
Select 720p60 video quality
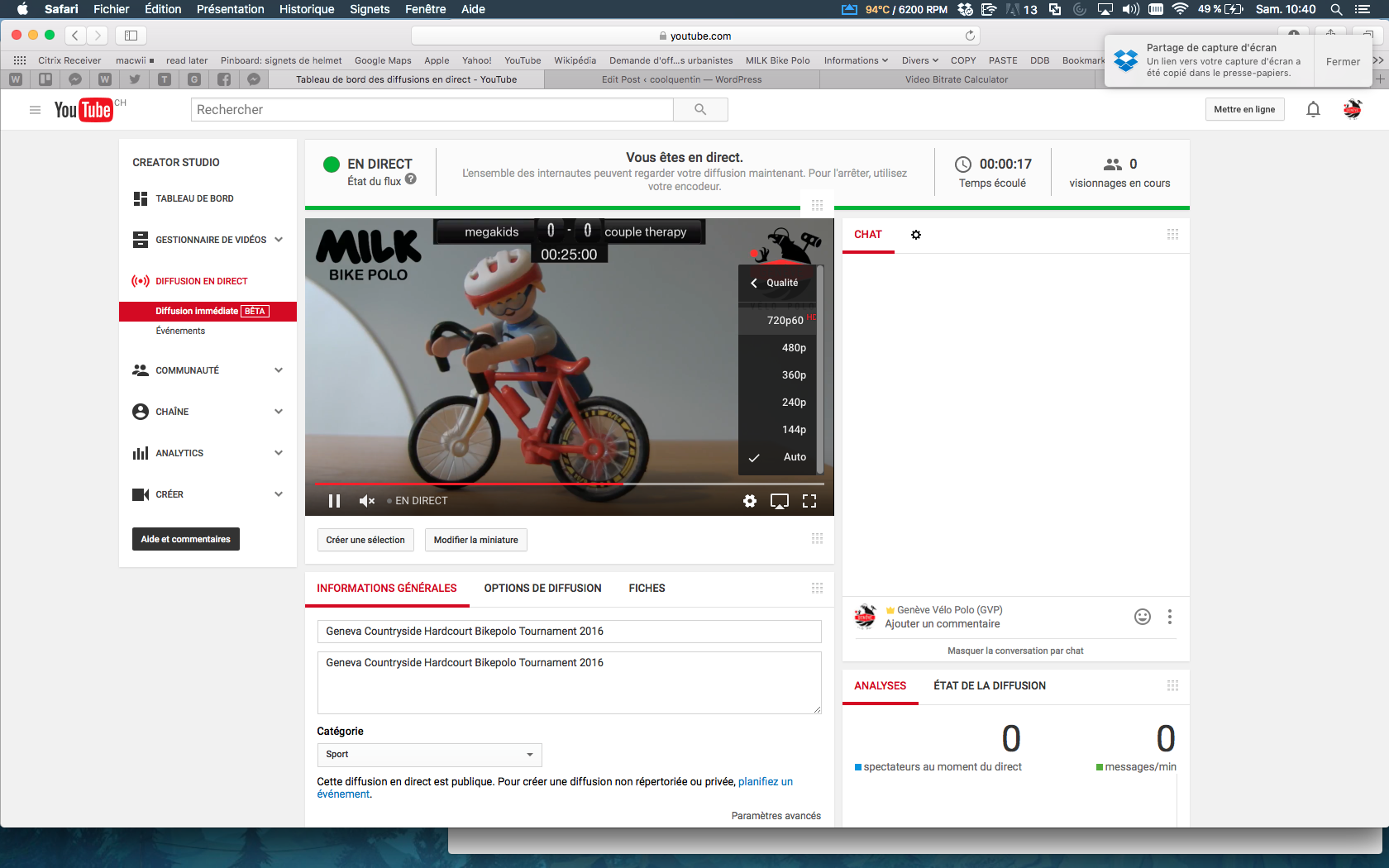click(x=785, y=320)
